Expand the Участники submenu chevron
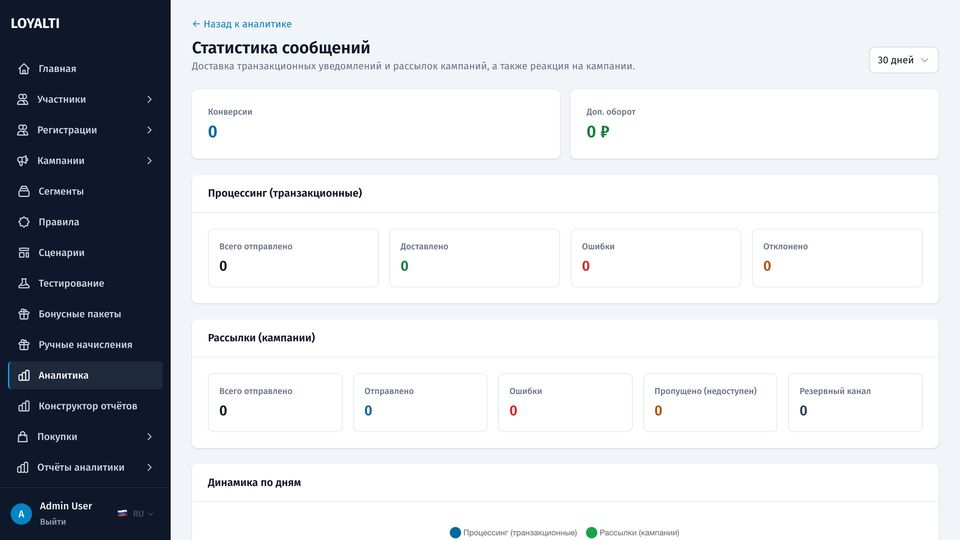The height and width of the screenshot is (540, 960). [x=149, y=99]
